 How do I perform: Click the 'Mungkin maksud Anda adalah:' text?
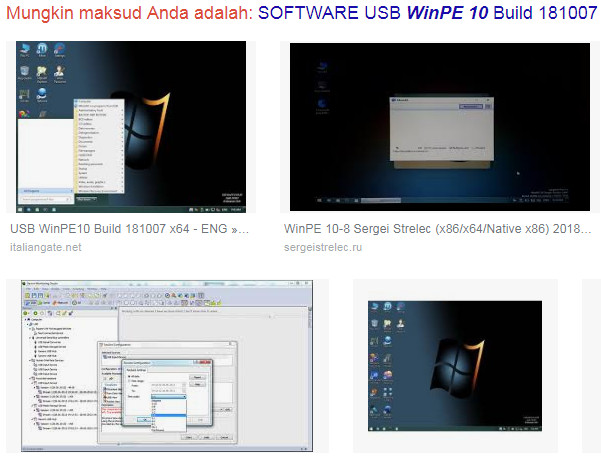click(130, 13)
